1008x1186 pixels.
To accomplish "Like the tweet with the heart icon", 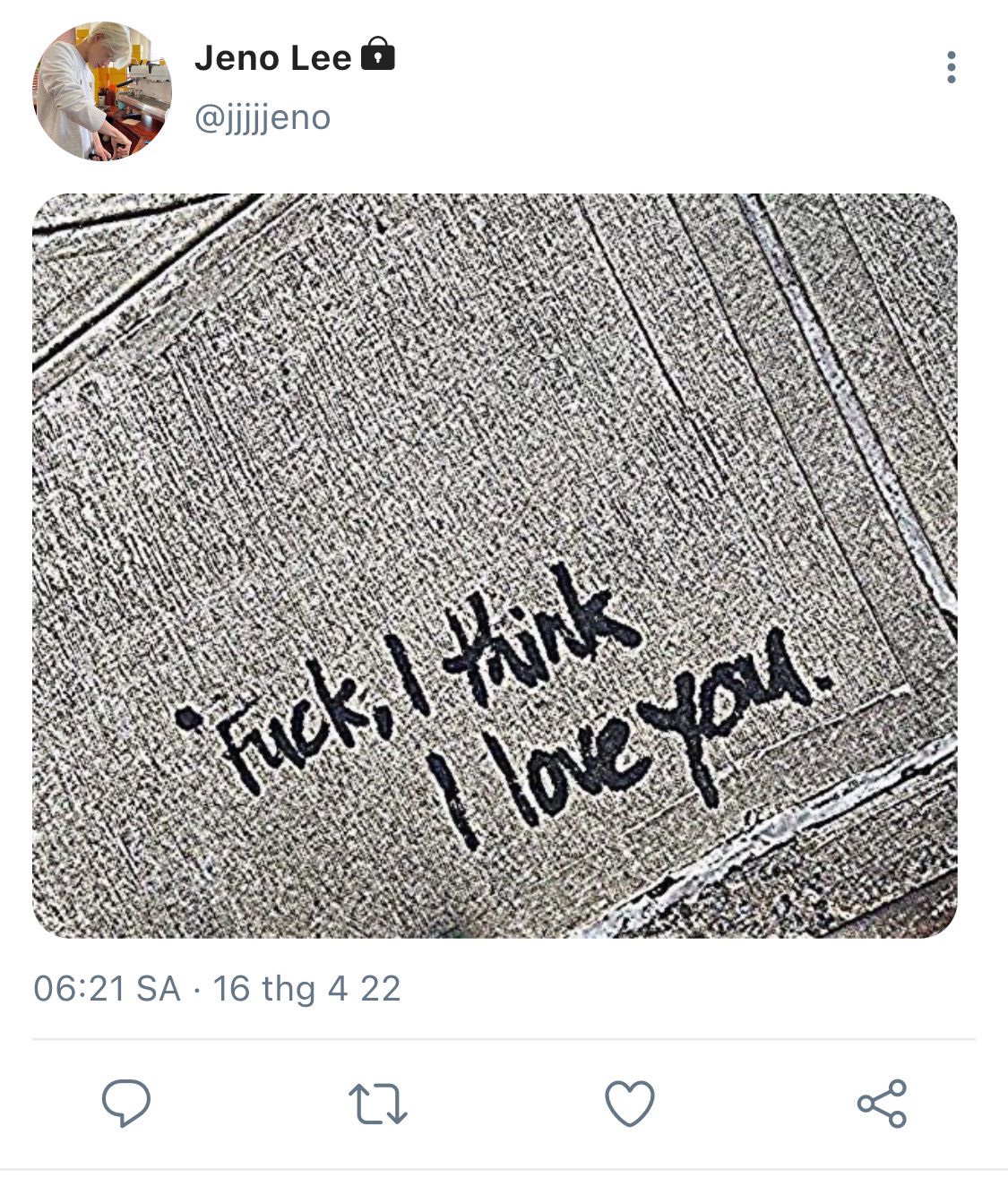I will click(x=630, y=1103).
